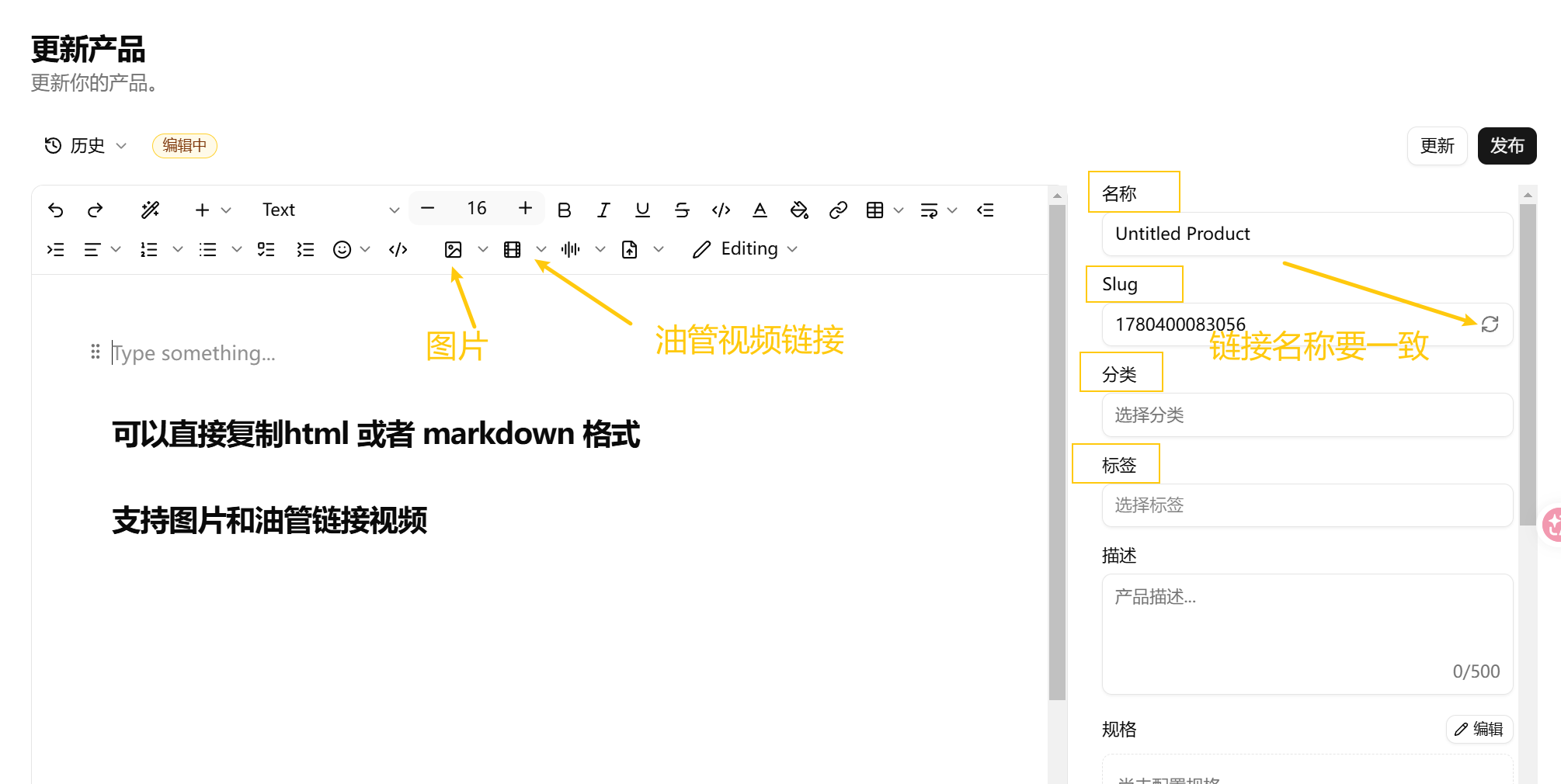Toggle italic formatting
Viewport: 1561px width, 784px height.
(603, 210)
